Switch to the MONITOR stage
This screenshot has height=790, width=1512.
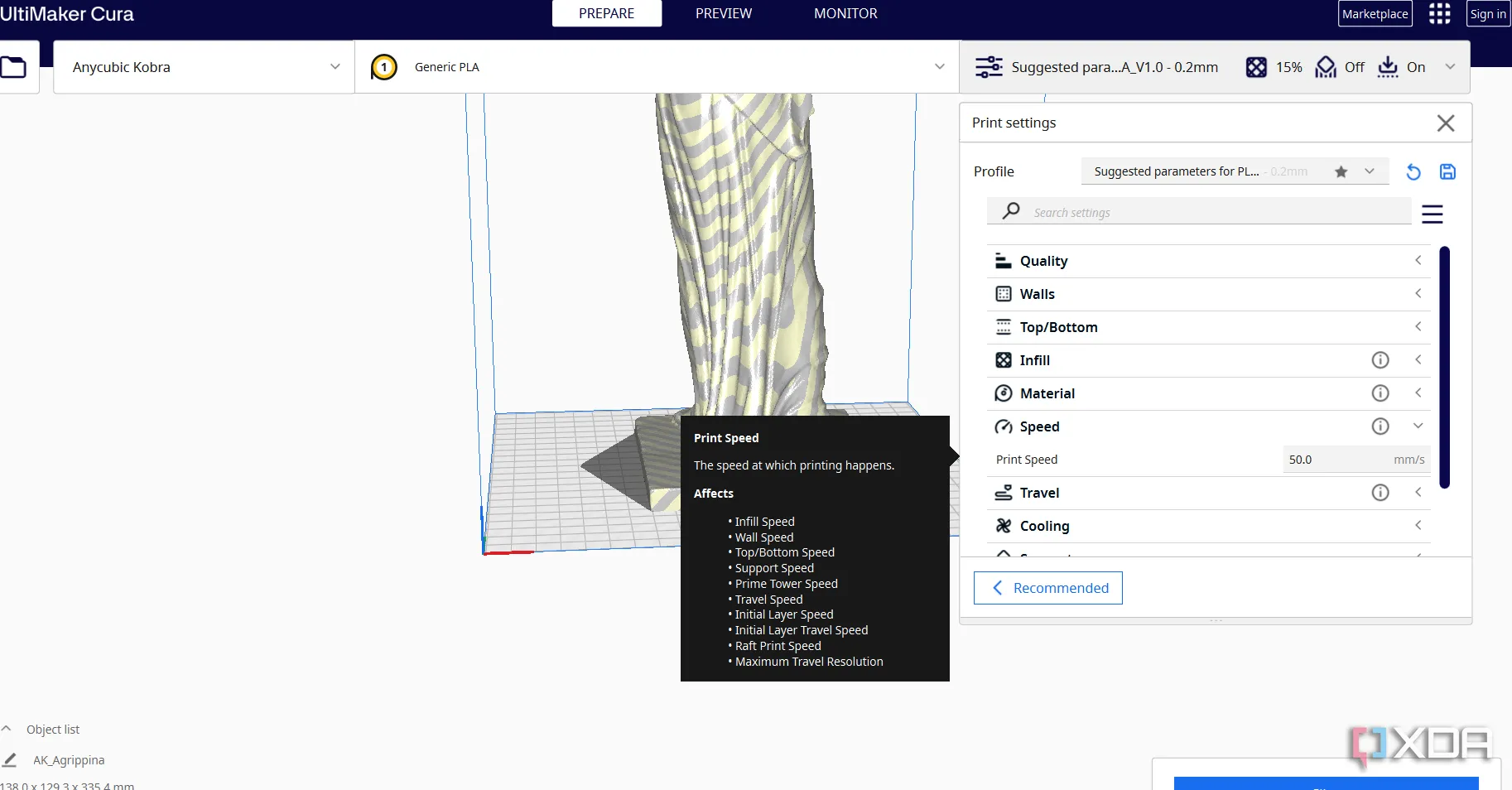[845, 13]
